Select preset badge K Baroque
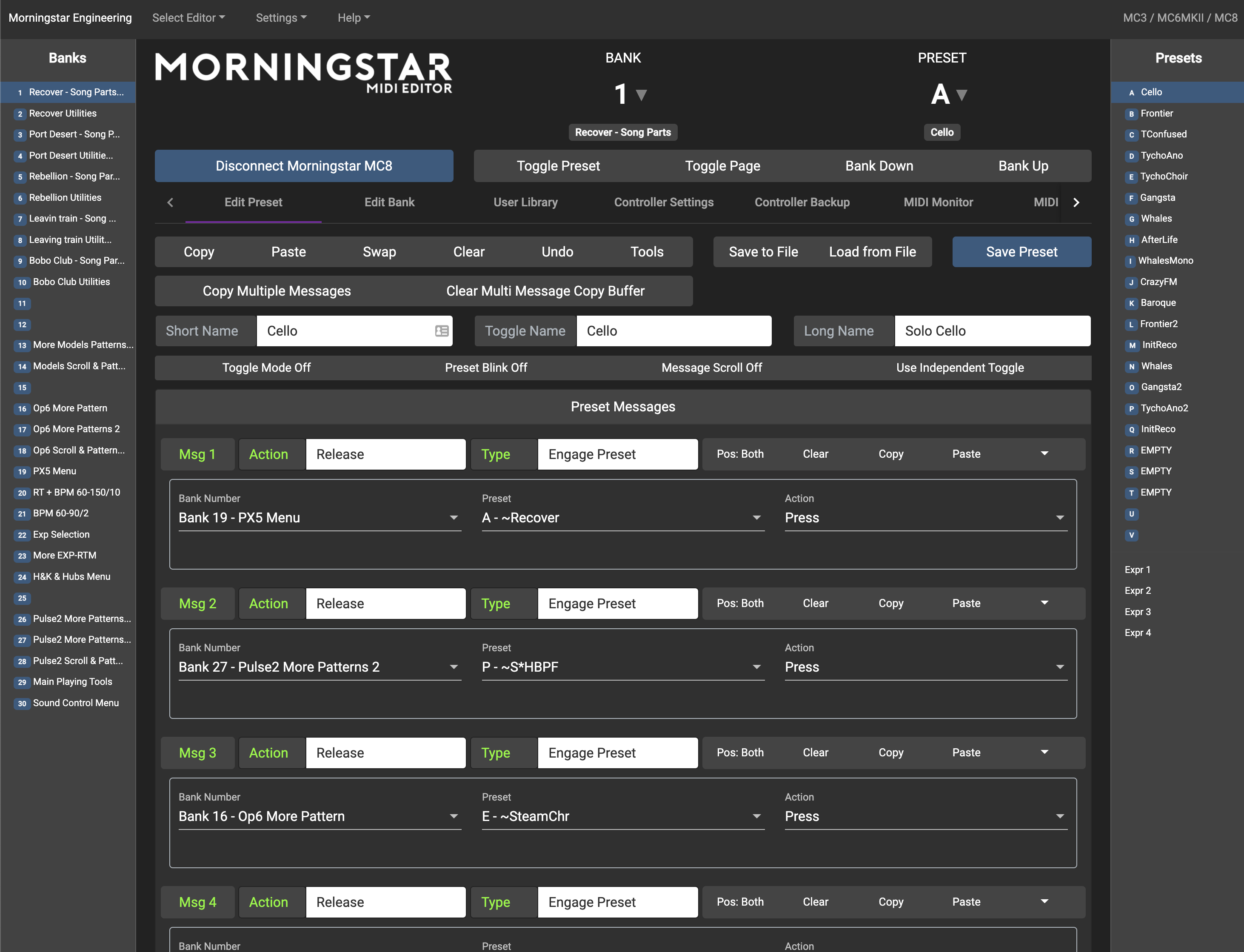The width and height of the screenshot is (1244, 952). click(1131, 303)
